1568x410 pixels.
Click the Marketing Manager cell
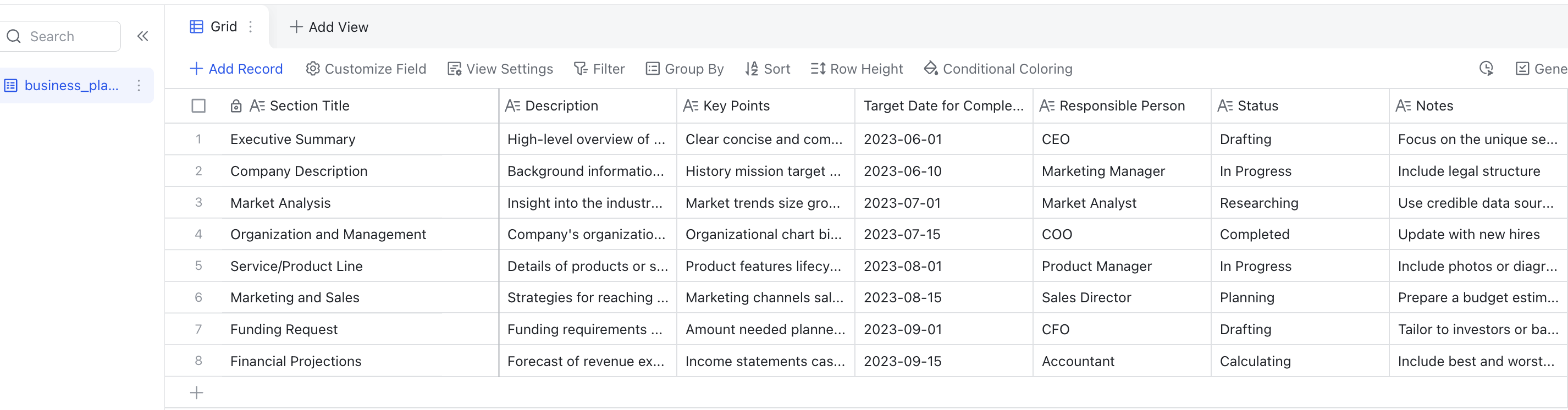point(1122,171)
